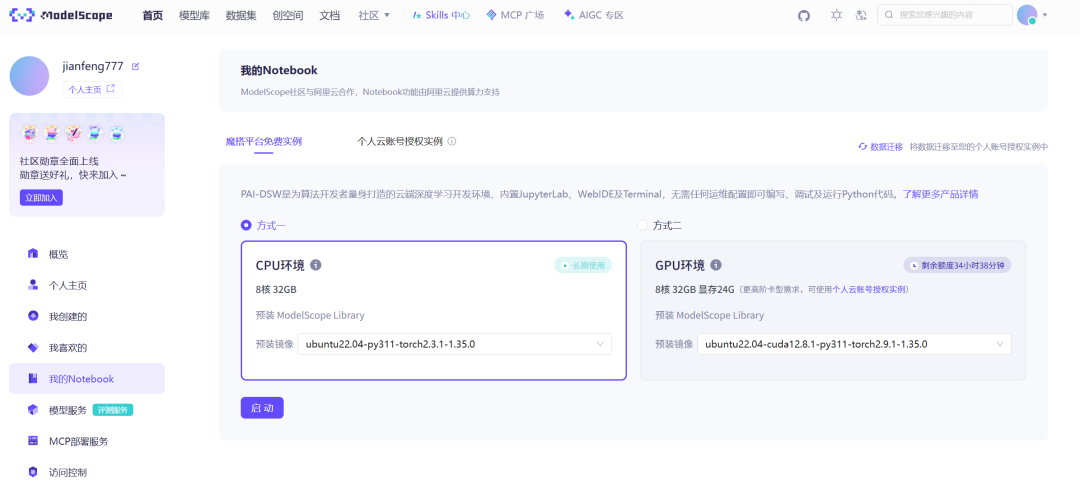
Task: Select the 方式一 radio button
Action: [x=246, y=225]
